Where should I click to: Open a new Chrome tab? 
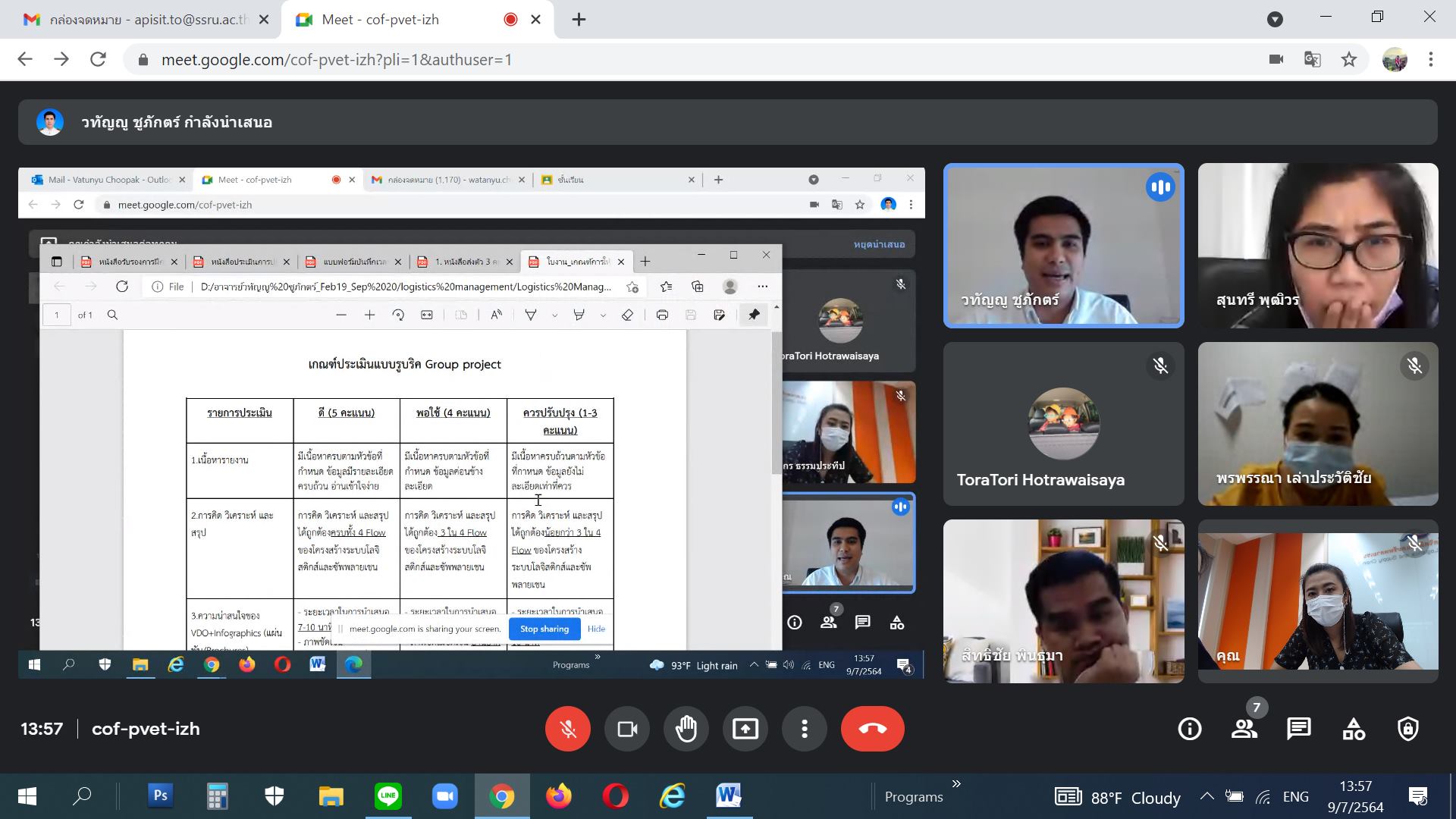coord(579,20)
